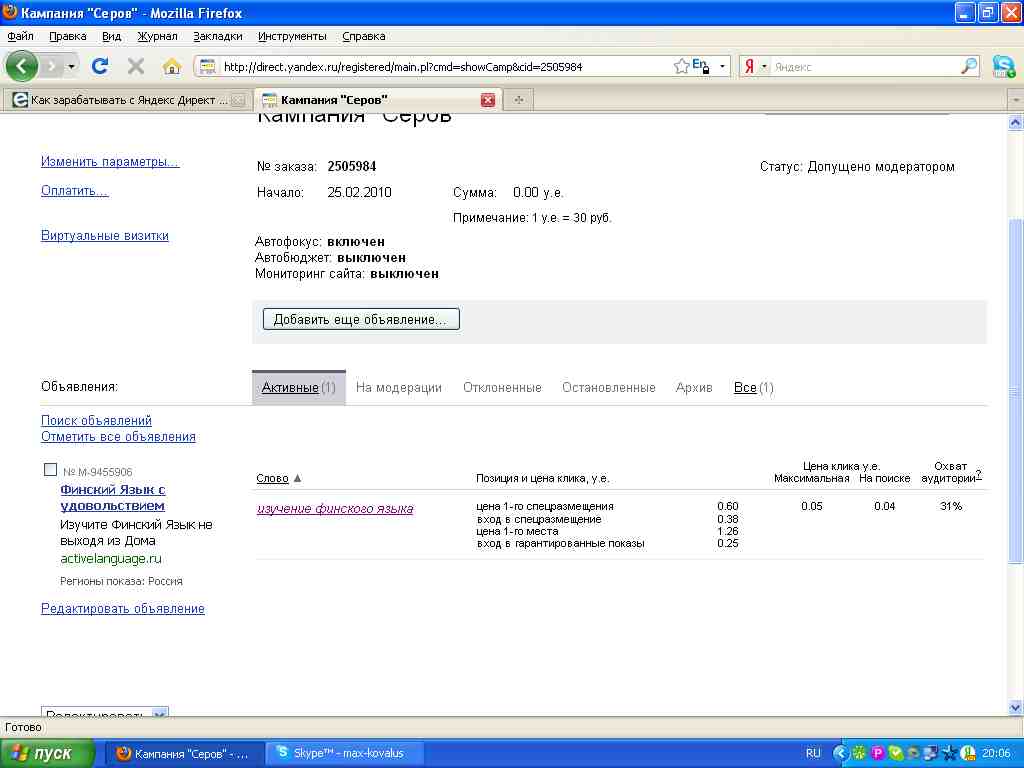
Task: Open the Изменить параметры link
Action: (x=110, y=161)
